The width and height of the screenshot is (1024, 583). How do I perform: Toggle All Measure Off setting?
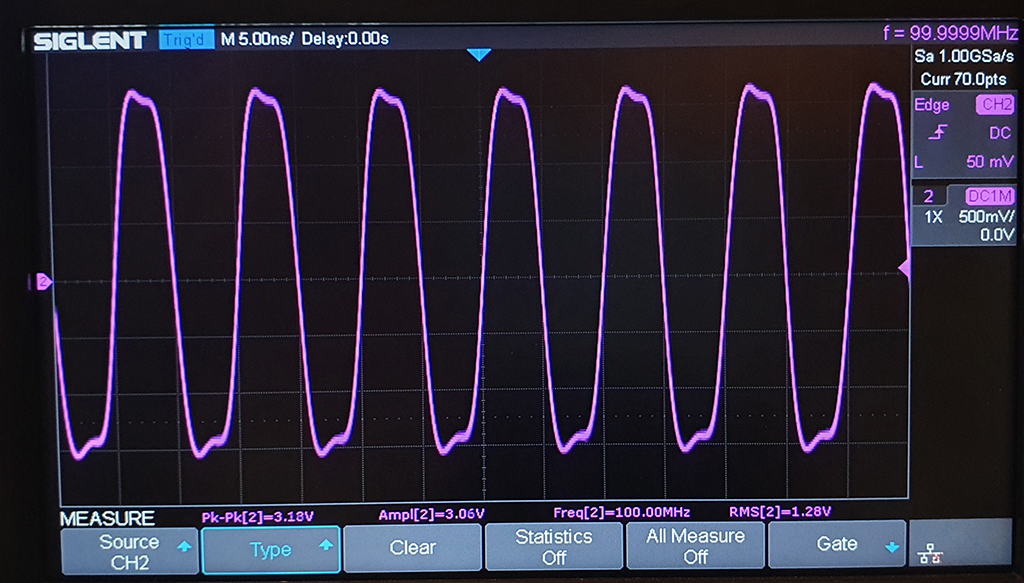695,547
